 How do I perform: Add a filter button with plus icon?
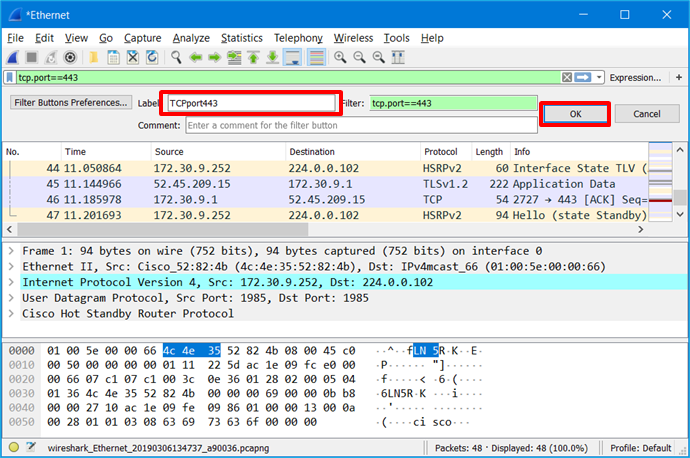coord(679,77)
